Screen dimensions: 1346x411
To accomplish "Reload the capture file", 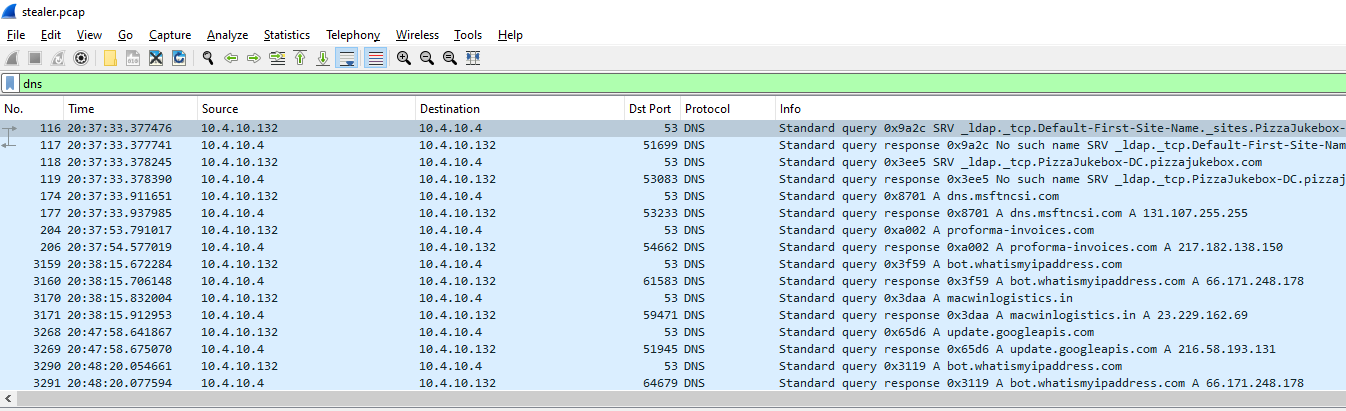I will (179, 58).
